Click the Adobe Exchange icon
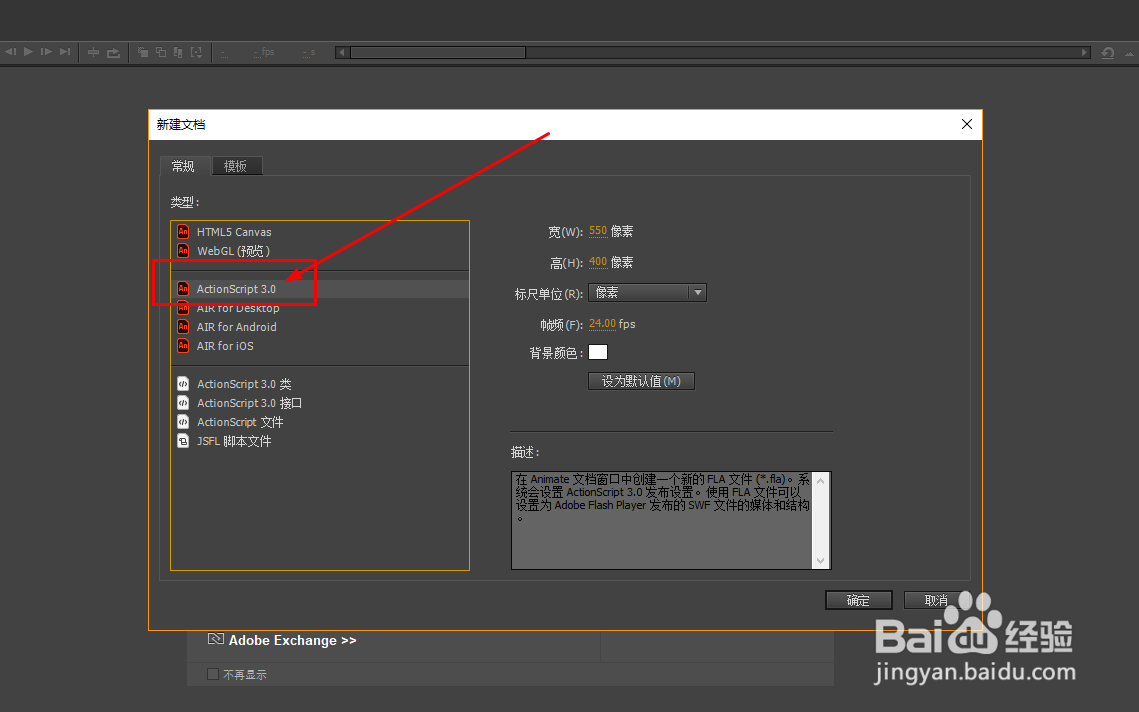 (215, 639)
